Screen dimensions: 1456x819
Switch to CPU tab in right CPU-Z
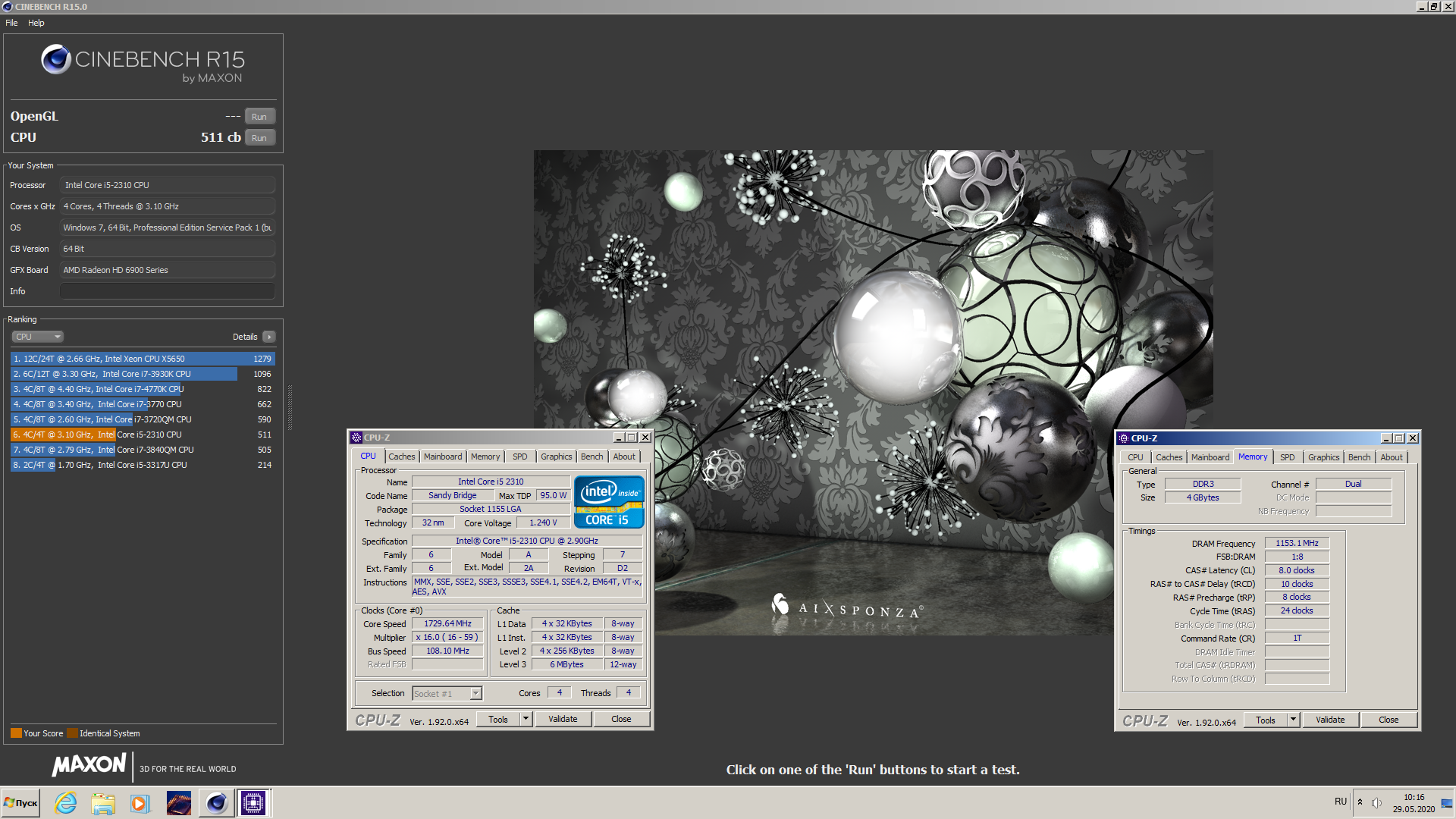point(1135,457)
